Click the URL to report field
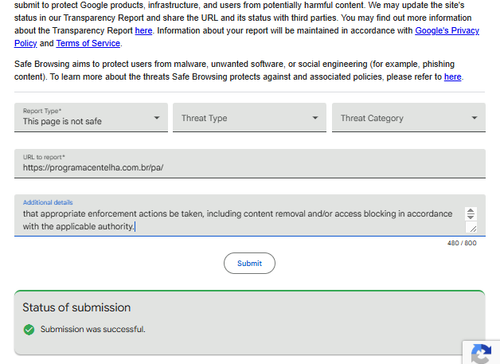 [250, 164]
